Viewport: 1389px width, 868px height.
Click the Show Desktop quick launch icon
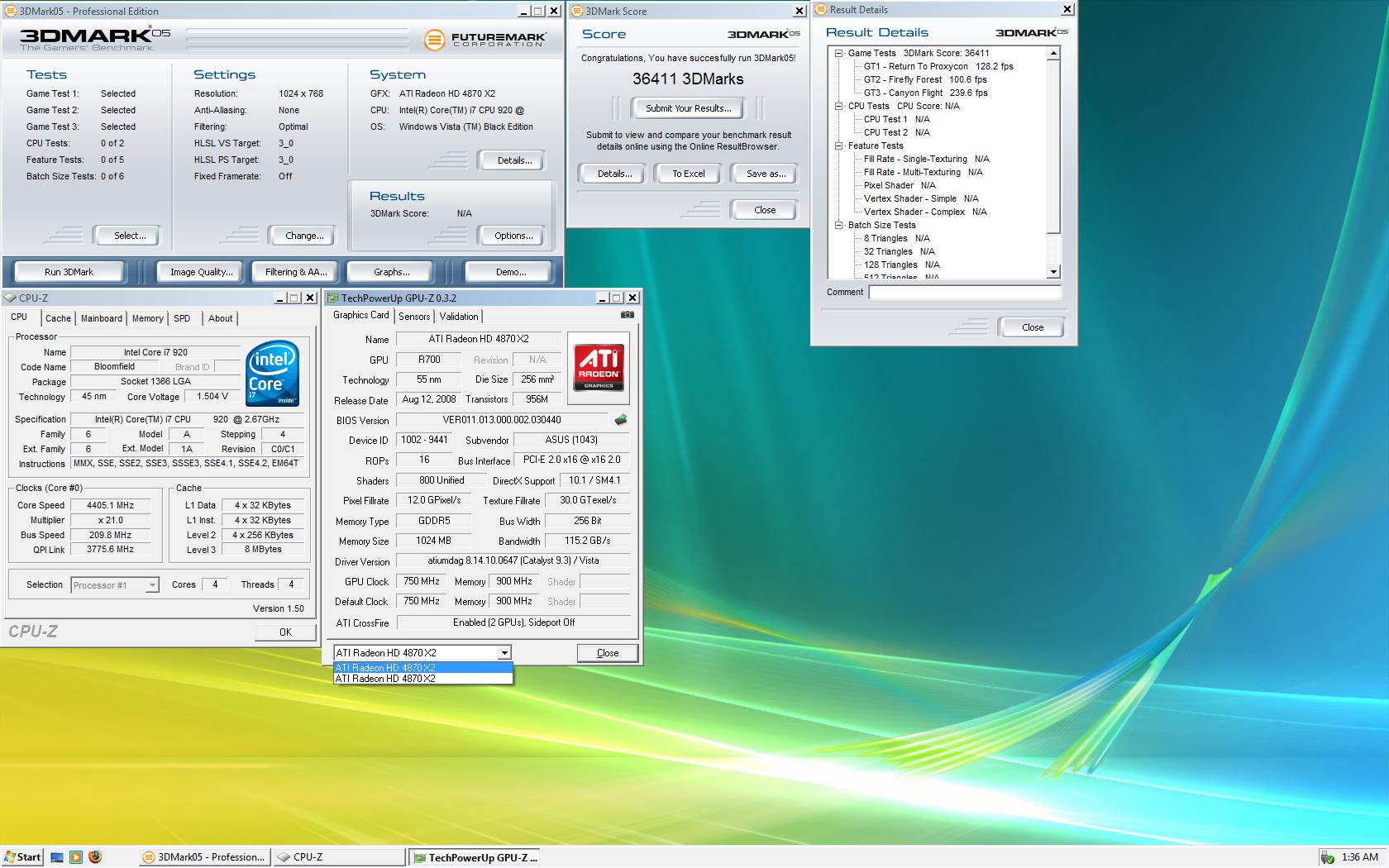(x=57, y=856)
